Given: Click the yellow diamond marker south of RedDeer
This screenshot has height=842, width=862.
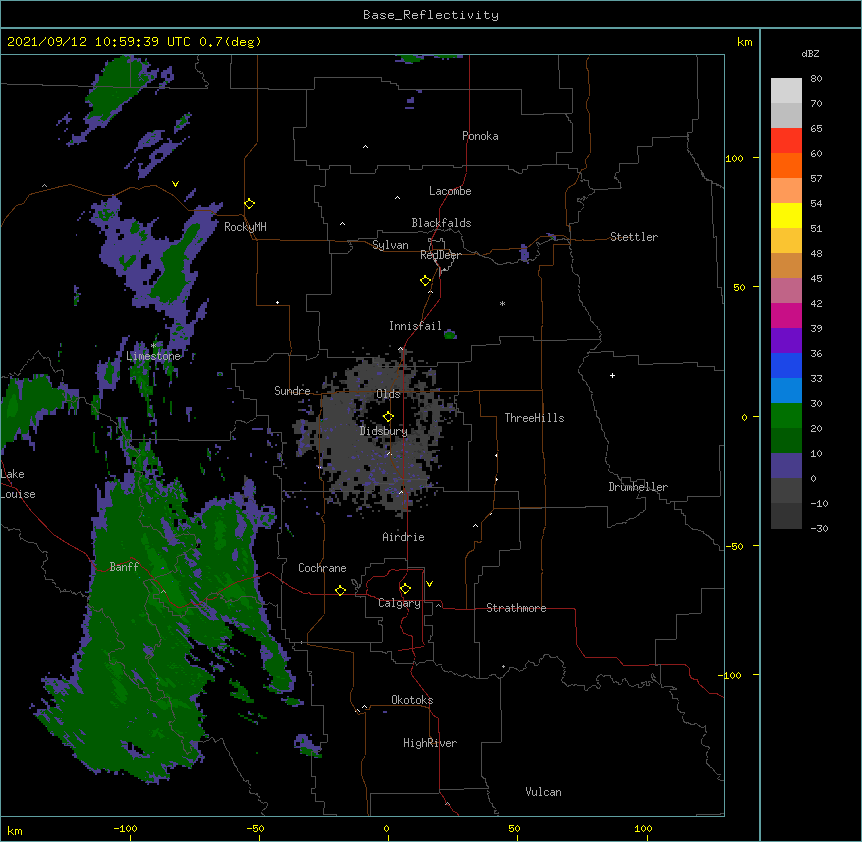Looking at the screenshot, I should [x=426, y=281].
